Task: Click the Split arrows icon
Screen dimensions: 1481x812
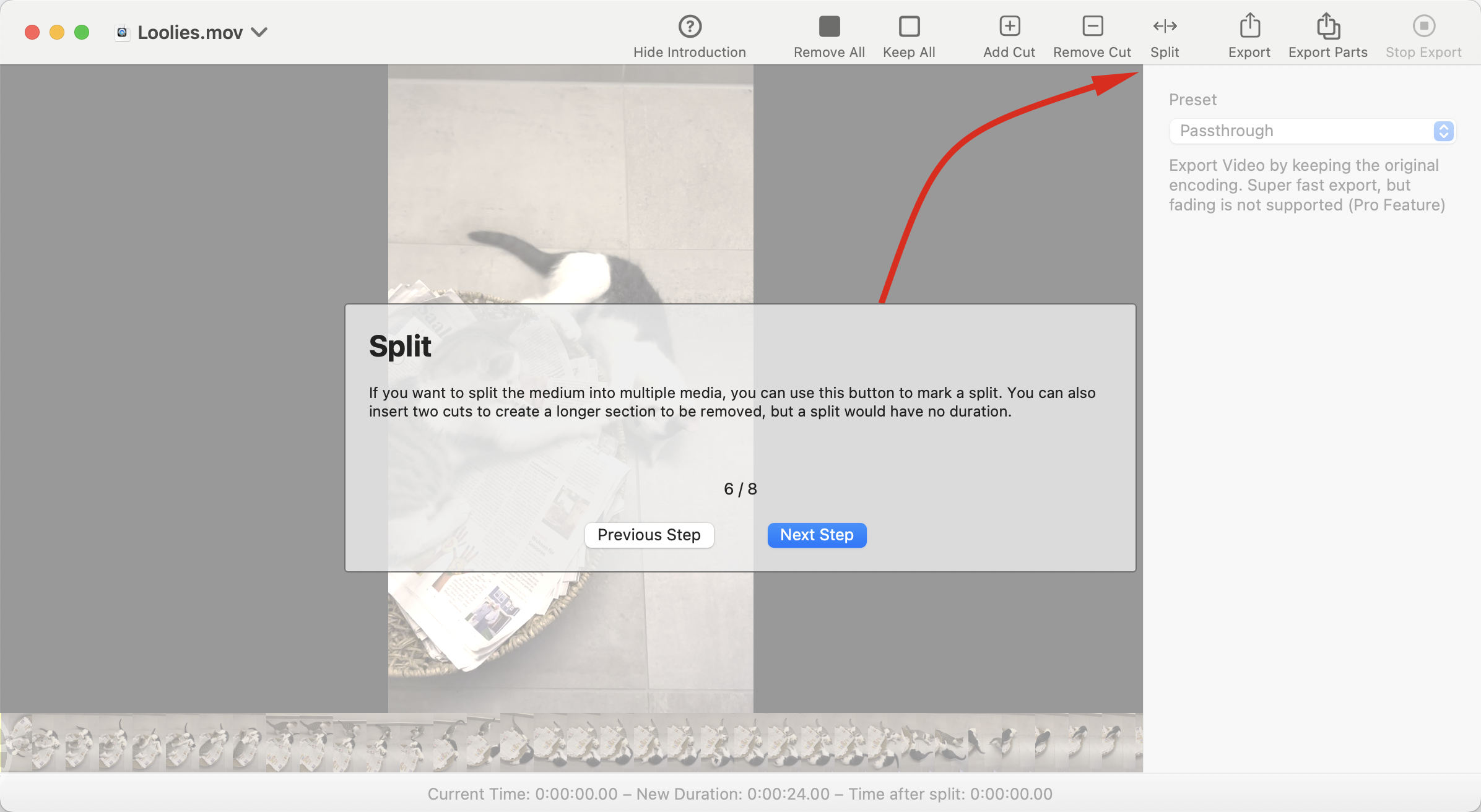Action: tap(1165, 27)
